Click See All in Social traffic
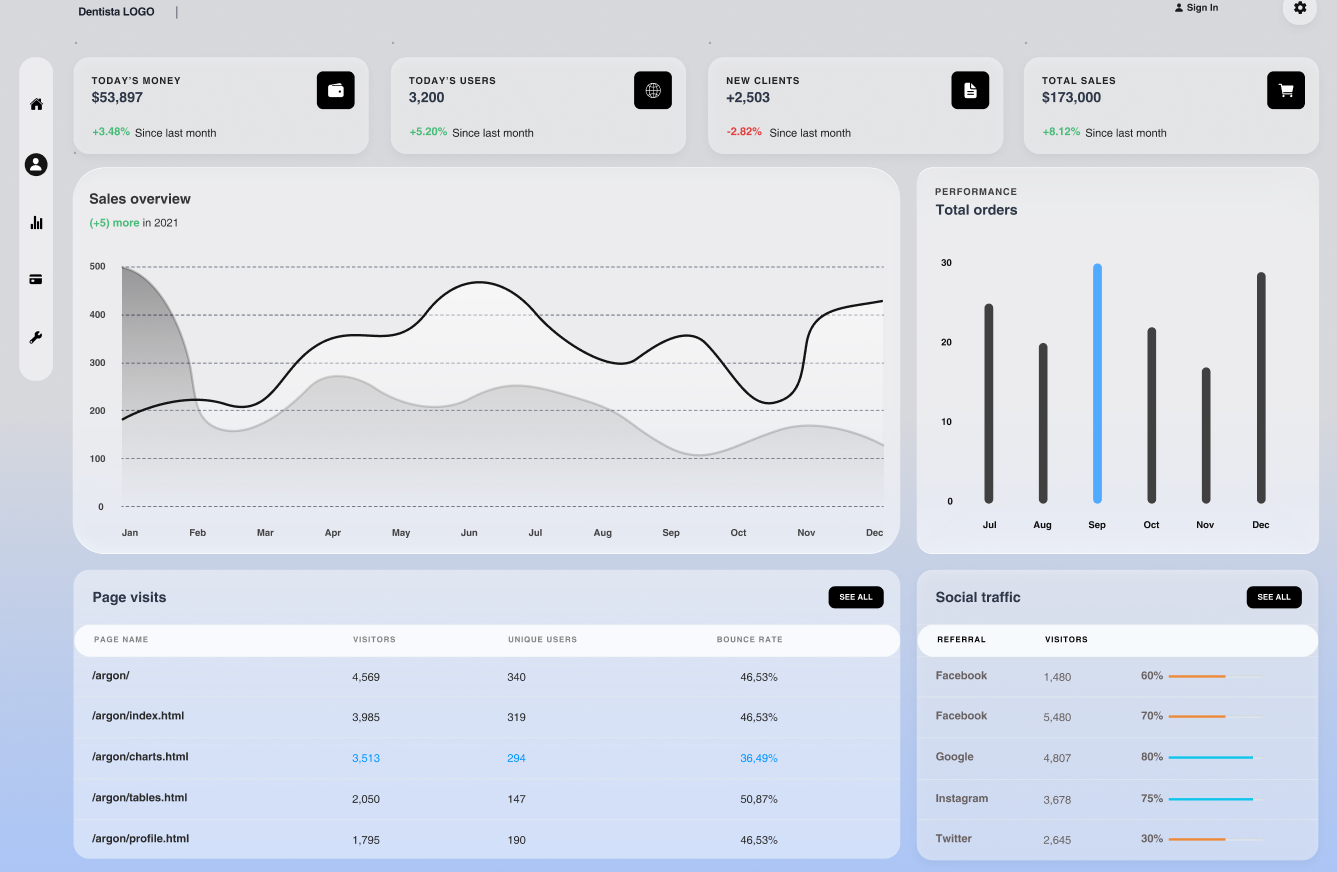 coord(1274,597)
